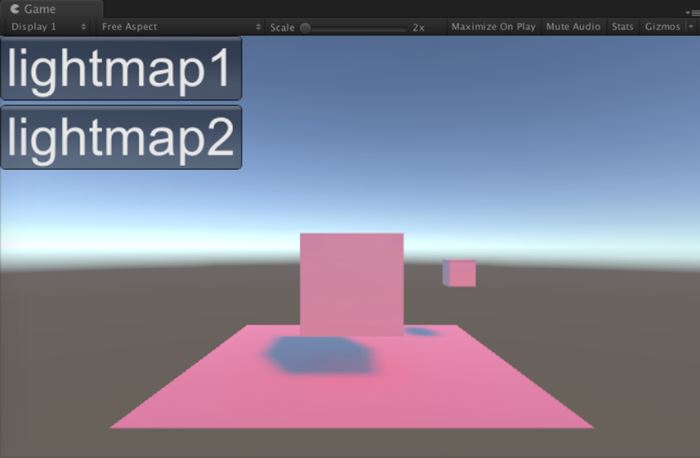Click the Scale slider handle
This screenshot has width=700, height=458.
coord(305,27)
